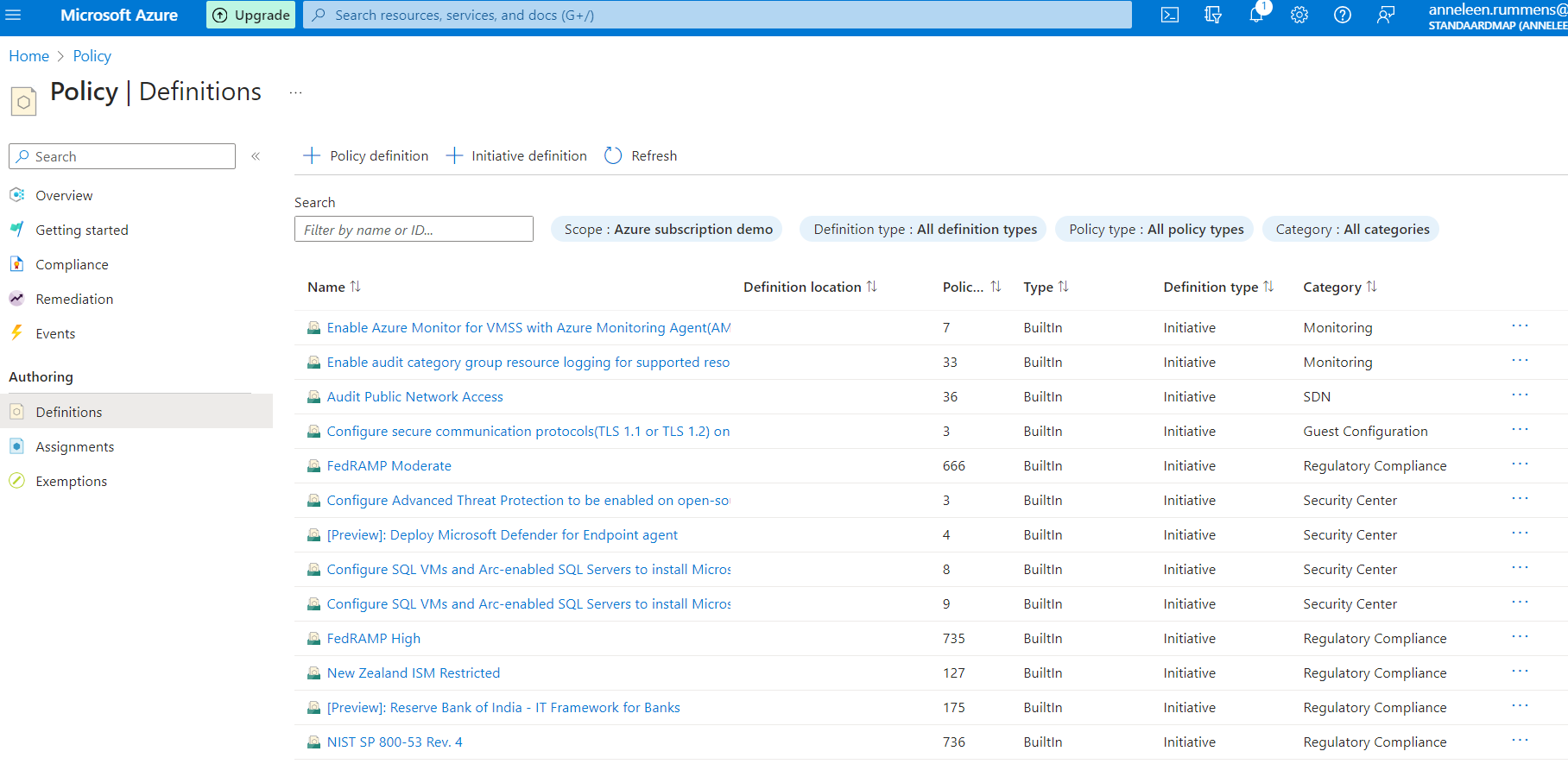Sort by the Type column
This screenshot has width=1568, height=764.
(1046, 287)
